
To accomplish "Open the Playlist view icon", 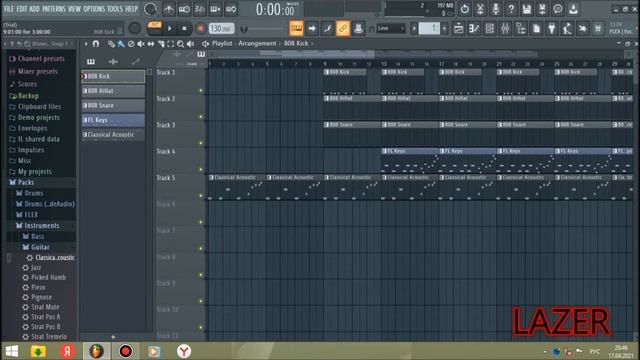I will (458, 28).
